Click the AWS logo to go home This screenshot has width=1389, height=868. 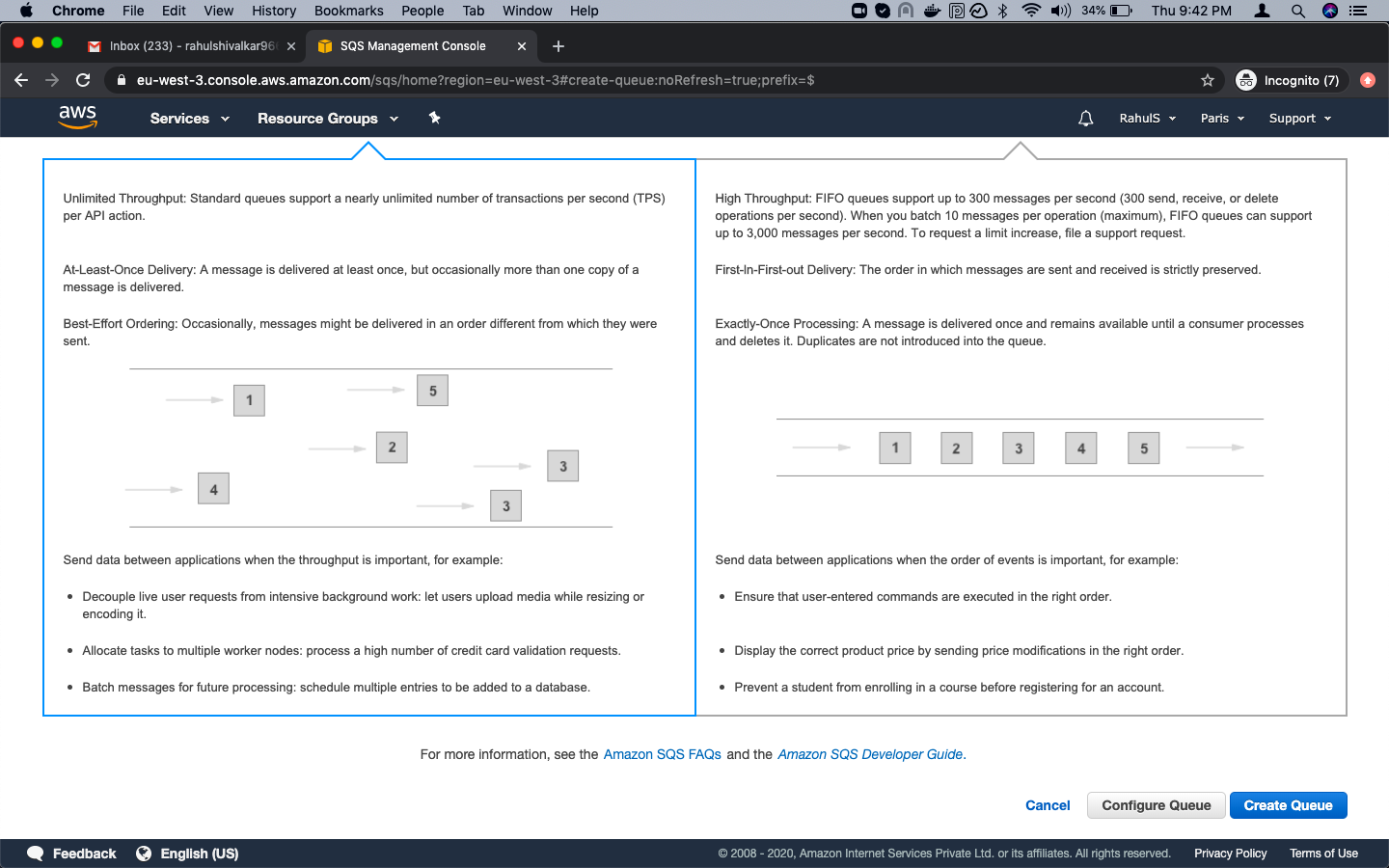coord(77,117)
